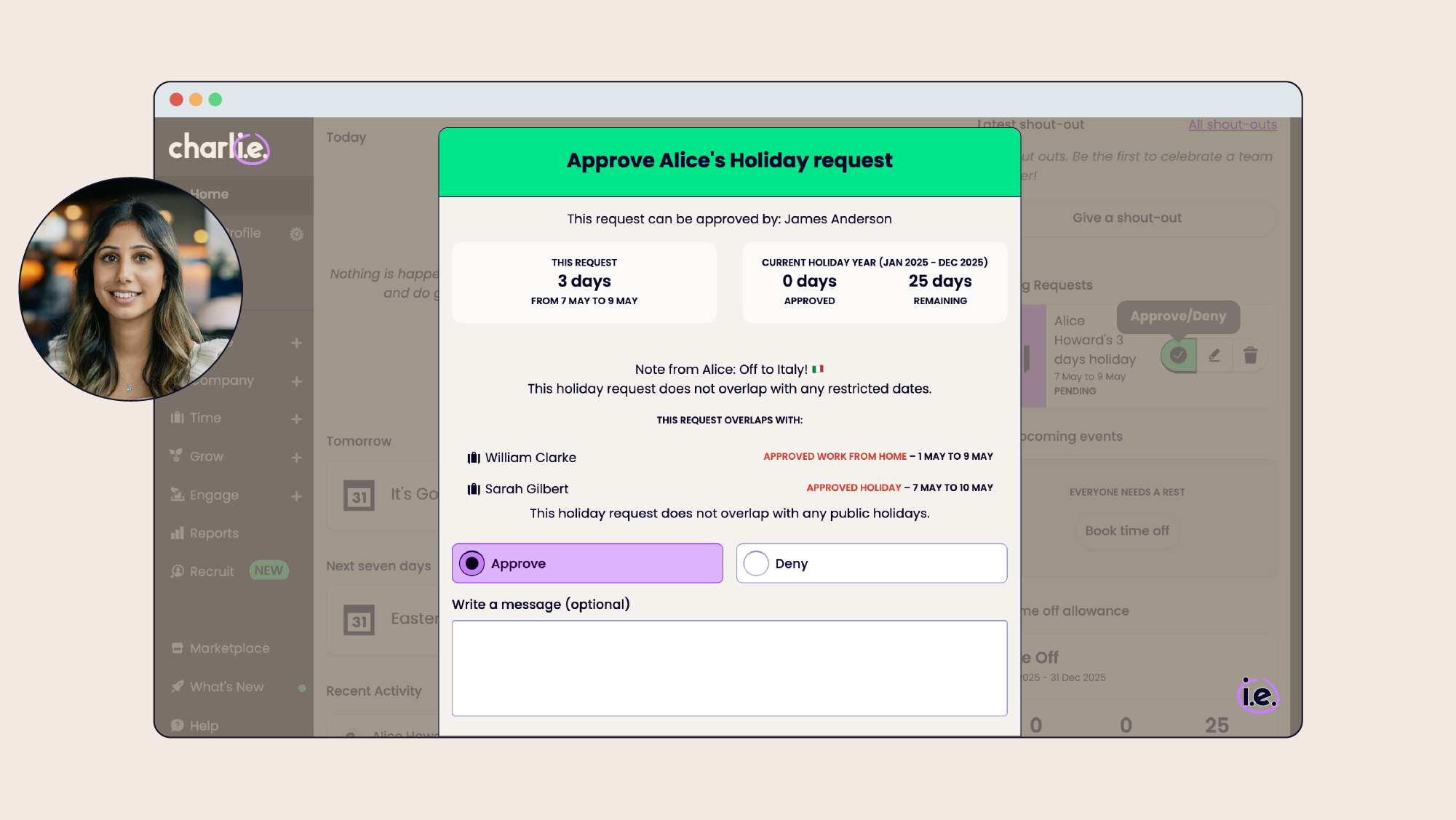Click the green approve checkmark icon

1178,355
